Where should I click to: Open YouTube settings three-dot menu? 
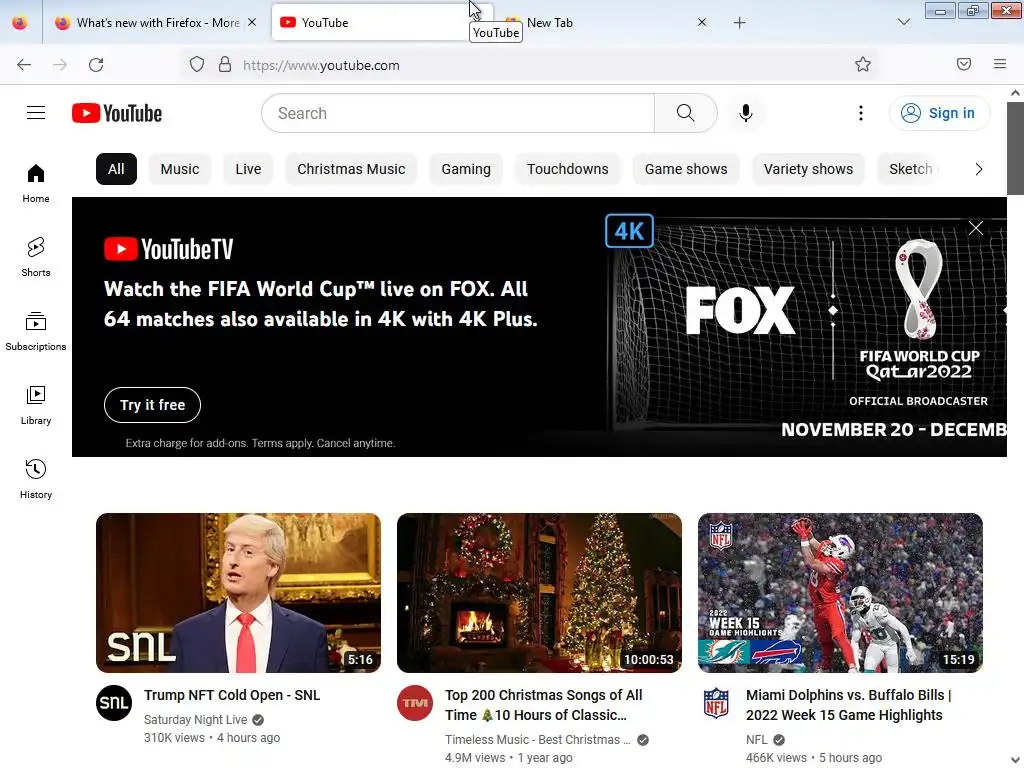point(861,113)
